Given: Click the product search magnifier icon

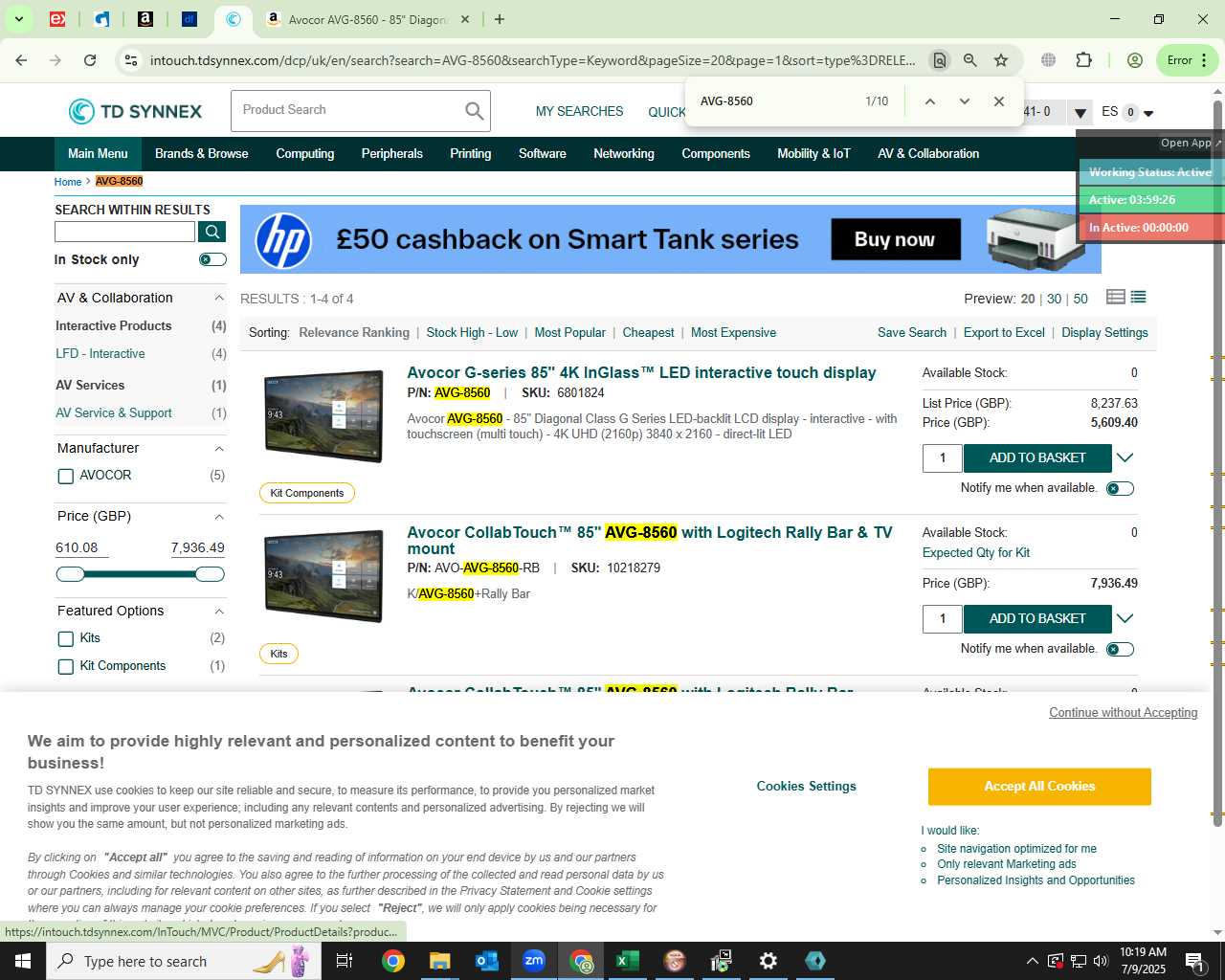Looking at the screenshot, I should [x=475, y=111].
